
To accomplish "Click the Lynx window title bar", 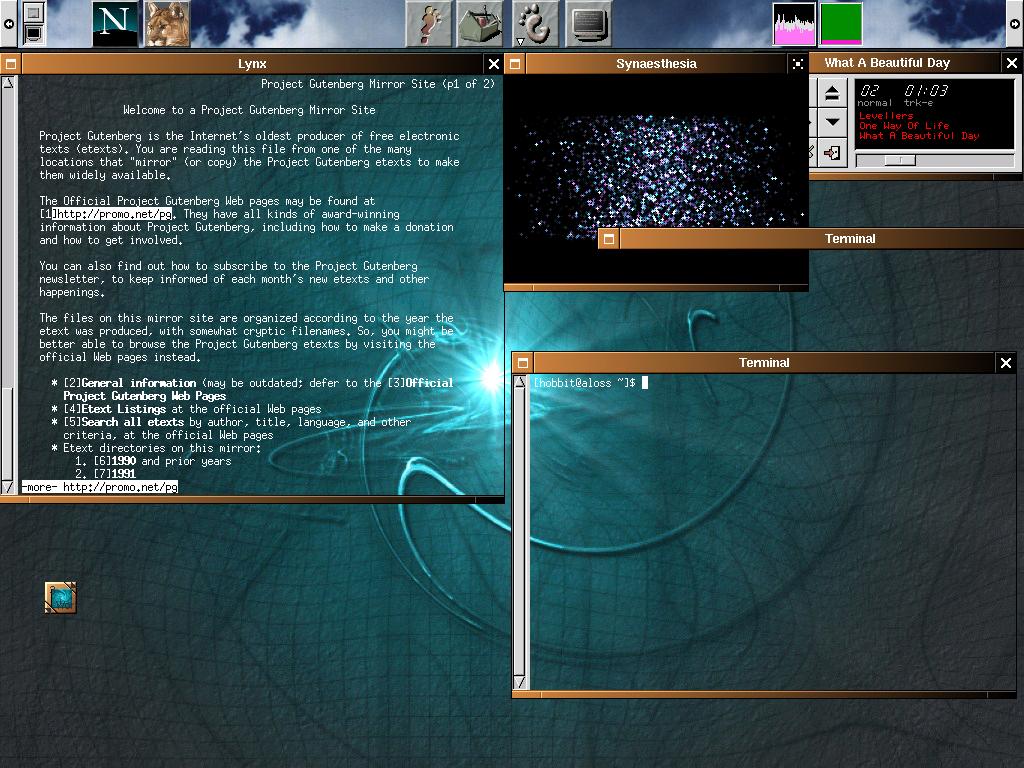I will click(252, 64).
